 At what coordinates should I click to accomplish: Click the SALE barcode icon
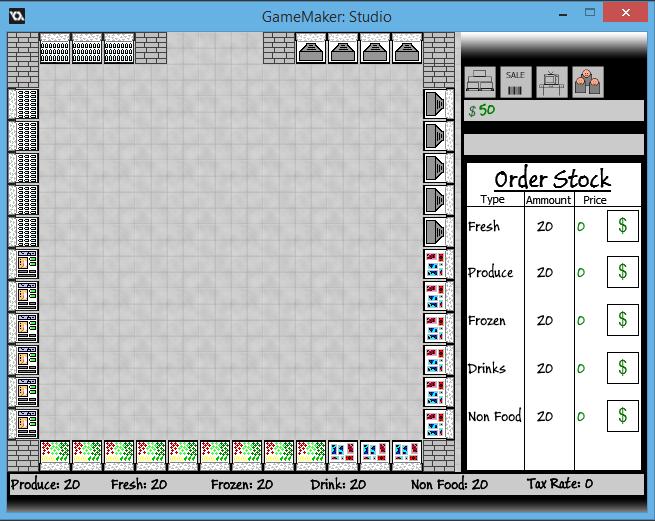pos(515,82)
